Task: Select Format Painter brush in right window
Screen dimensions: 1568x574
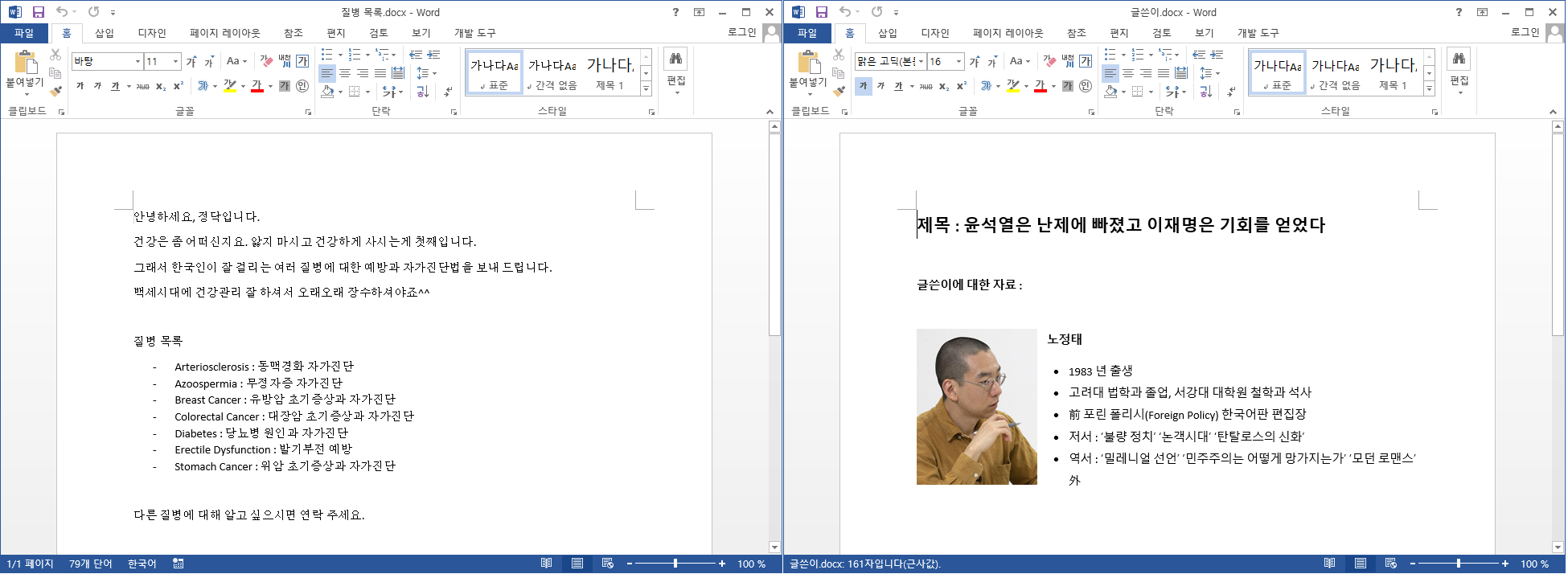Action: 839,91
